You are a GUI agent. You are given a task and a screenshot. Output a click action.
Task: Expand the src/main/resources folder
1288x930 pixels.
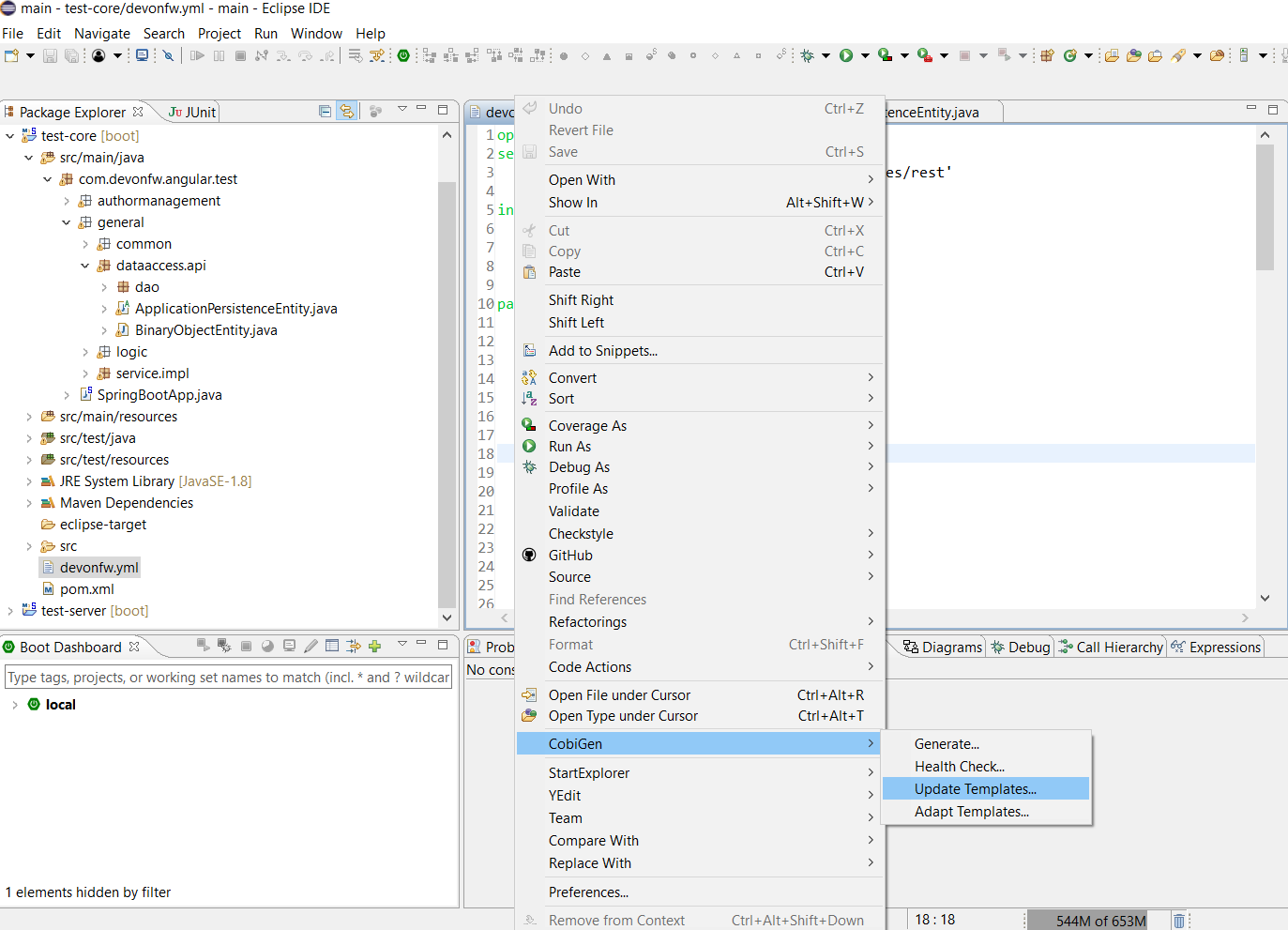(29, 417)
